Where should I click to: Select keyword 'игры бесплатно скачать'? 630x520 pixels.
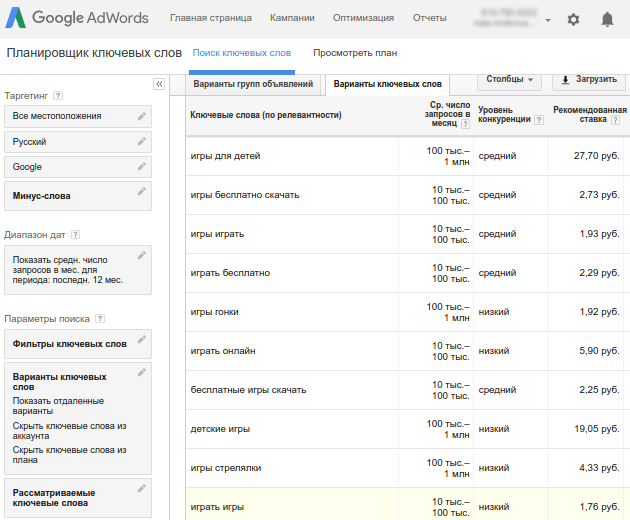245,195
